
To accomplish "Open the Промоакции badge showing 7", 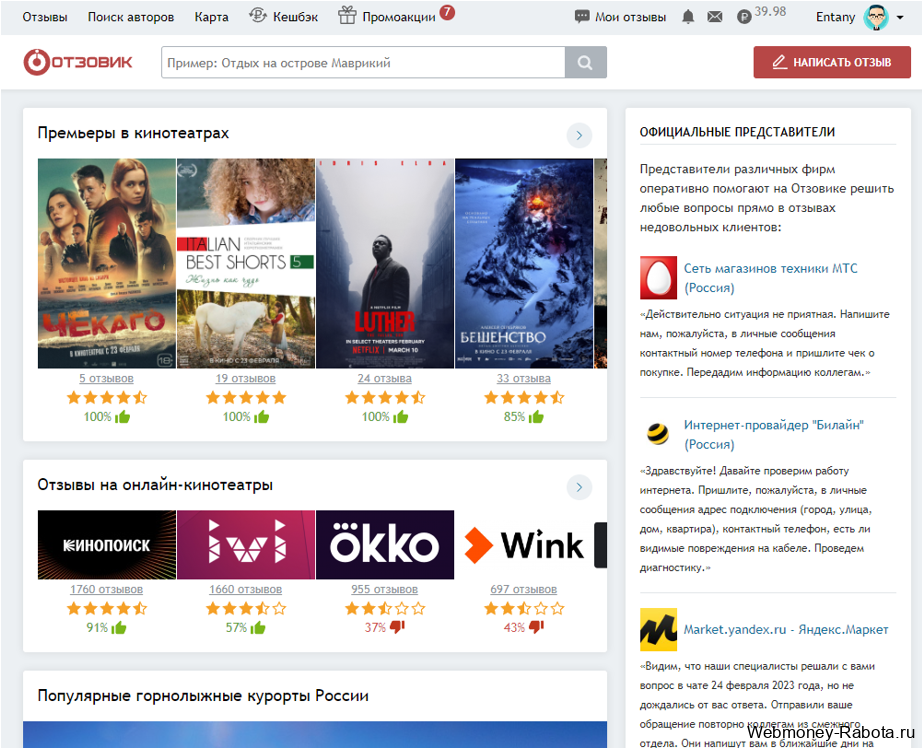I will [447, 12].
